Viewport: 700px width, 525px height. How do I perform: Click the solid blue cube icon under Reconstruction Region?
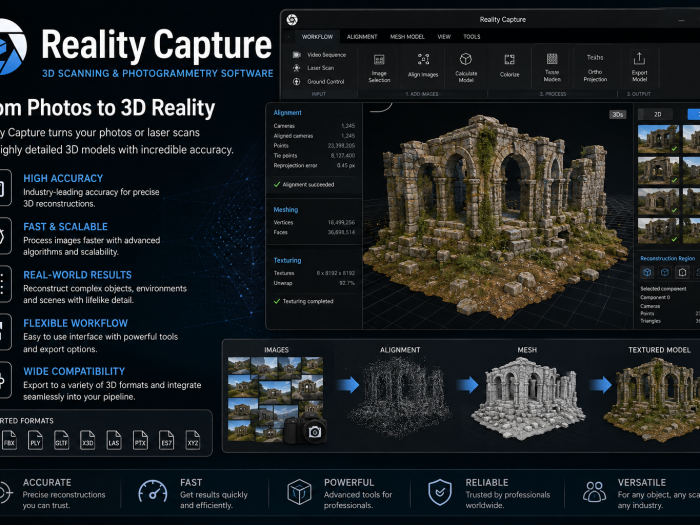(647, 272)
